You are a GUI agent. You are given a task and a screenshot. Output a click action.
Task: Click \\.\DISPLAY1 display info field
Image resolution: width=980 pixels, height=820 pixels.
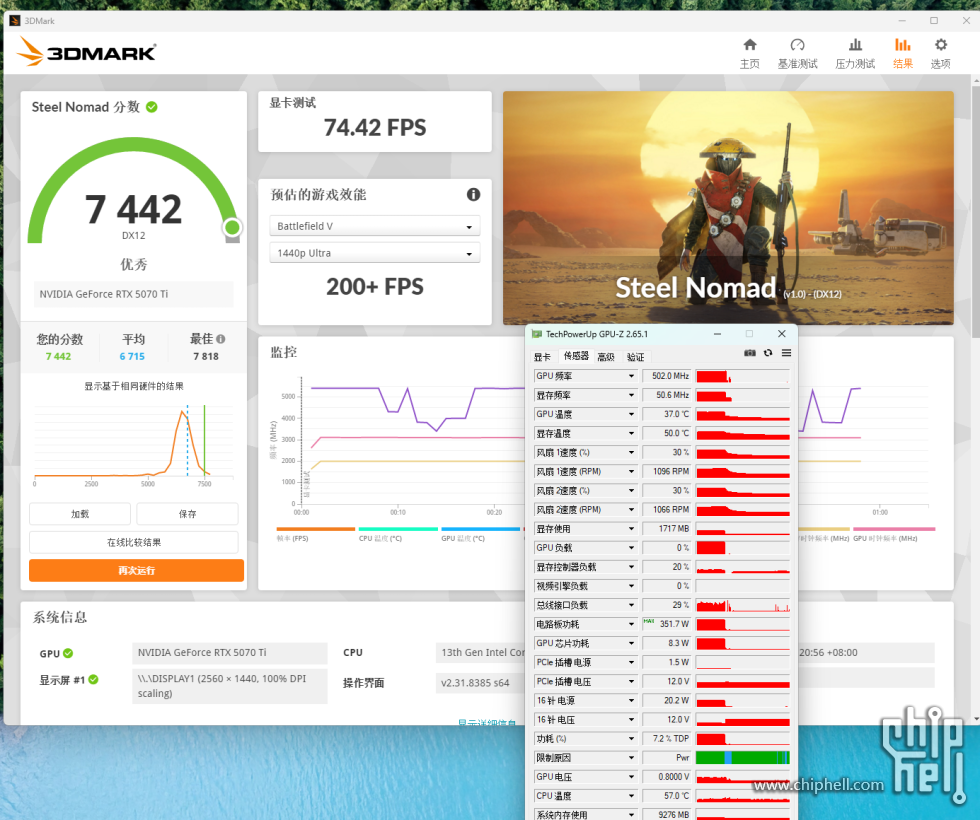point(229,686)
